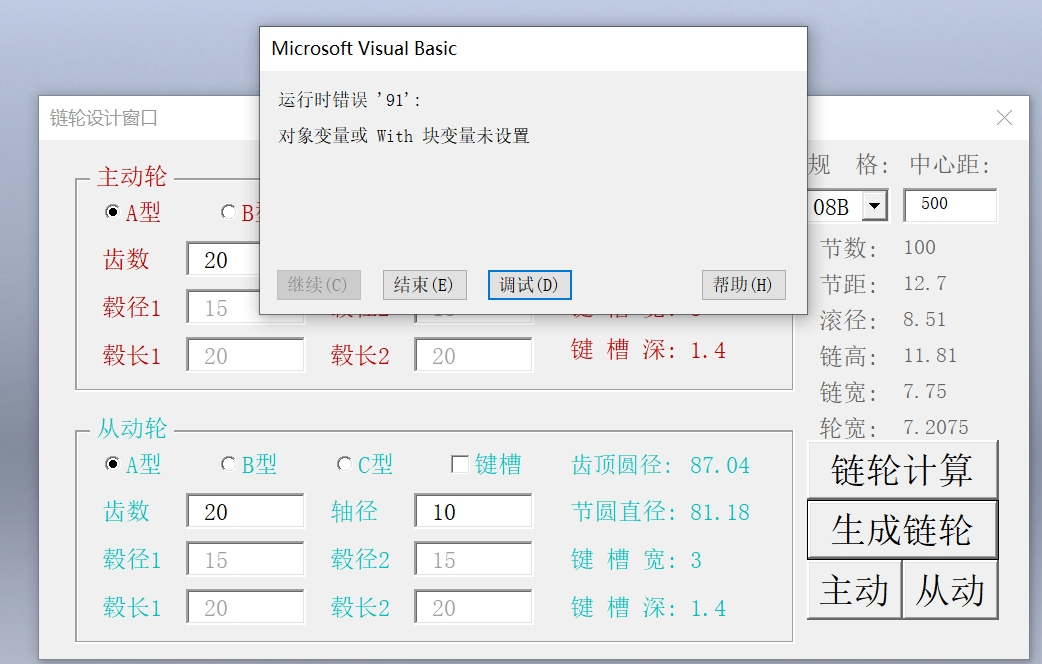
Task: Click the 节圆直径: 81.18 text in 从动轮
Action: pos(661,512)
